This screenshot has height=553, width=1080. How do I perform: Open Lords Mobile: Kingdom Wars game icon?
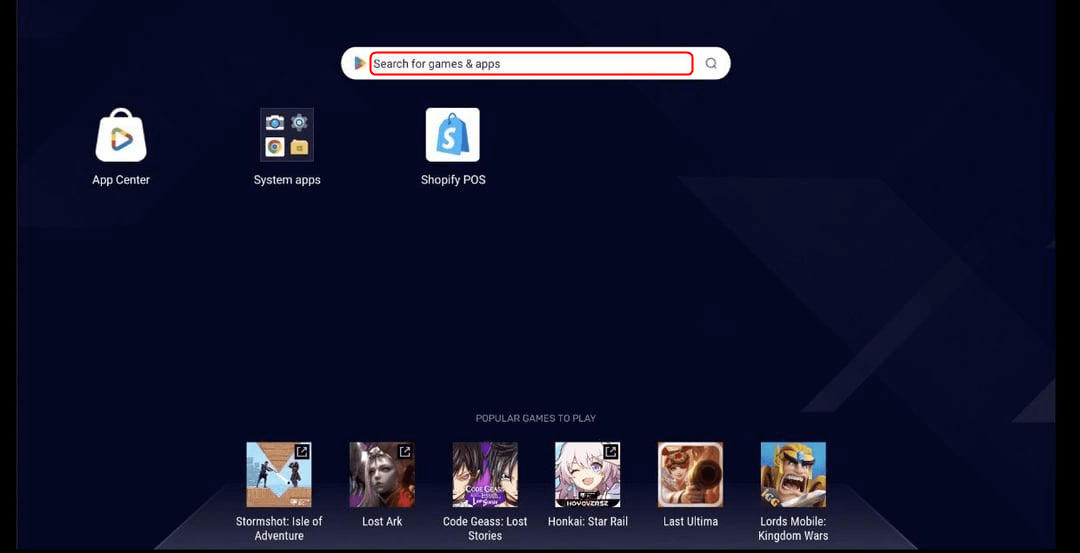point(793,475)
